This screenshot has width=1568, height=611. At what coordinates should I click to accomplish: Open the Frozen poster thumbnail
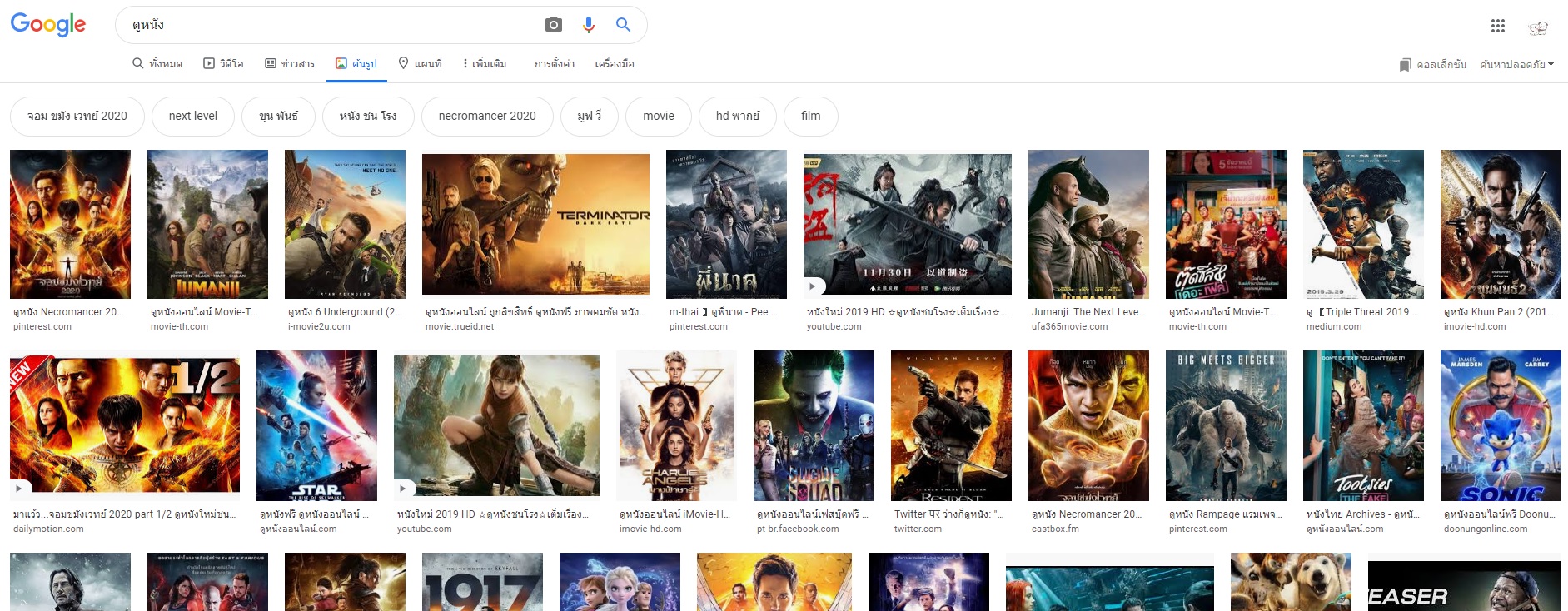620,582
